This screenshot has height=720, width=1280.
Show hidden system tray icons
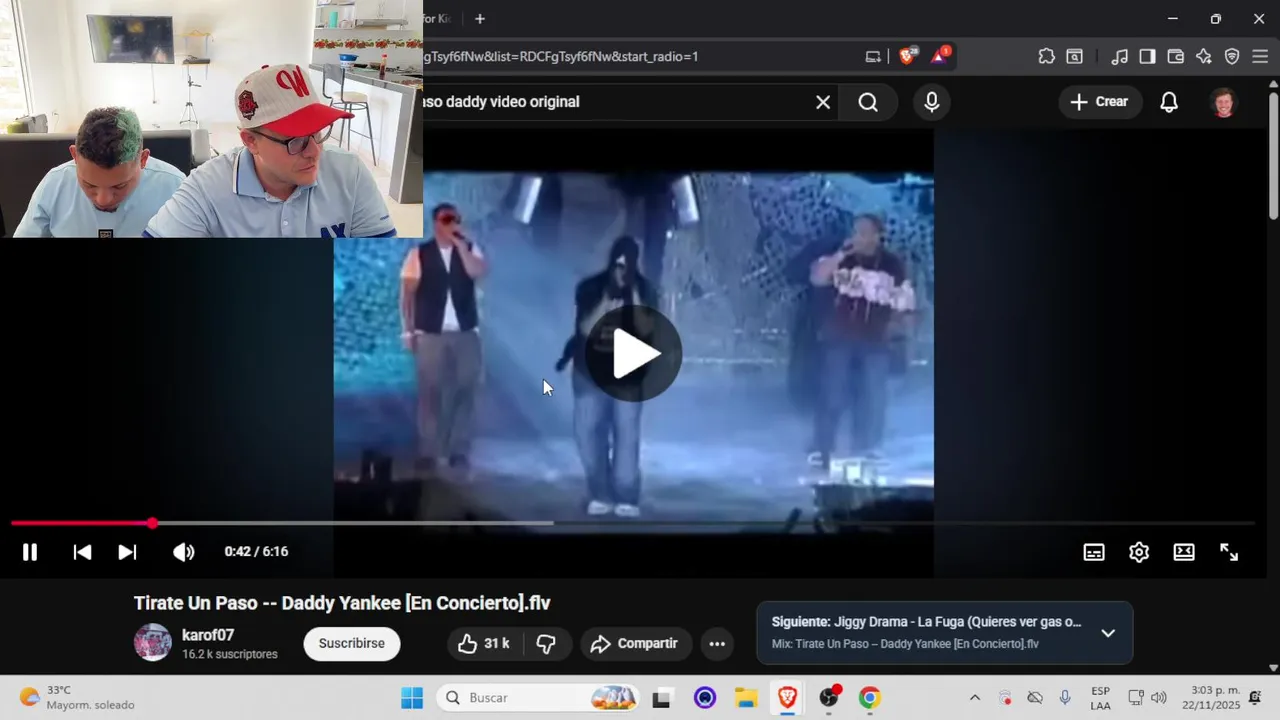pos(975,698)
